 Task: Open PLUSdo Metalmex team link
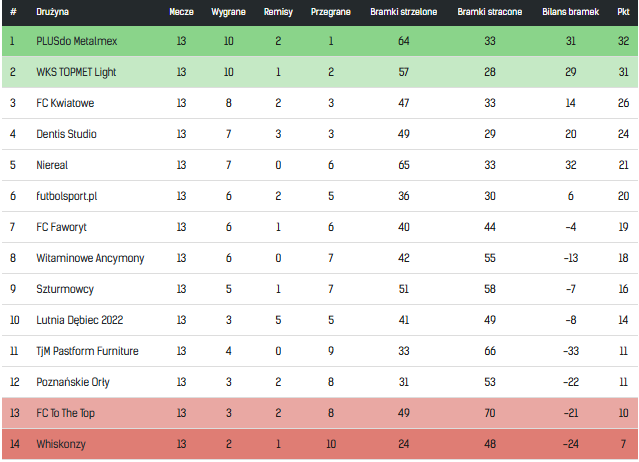coord(77,41)
